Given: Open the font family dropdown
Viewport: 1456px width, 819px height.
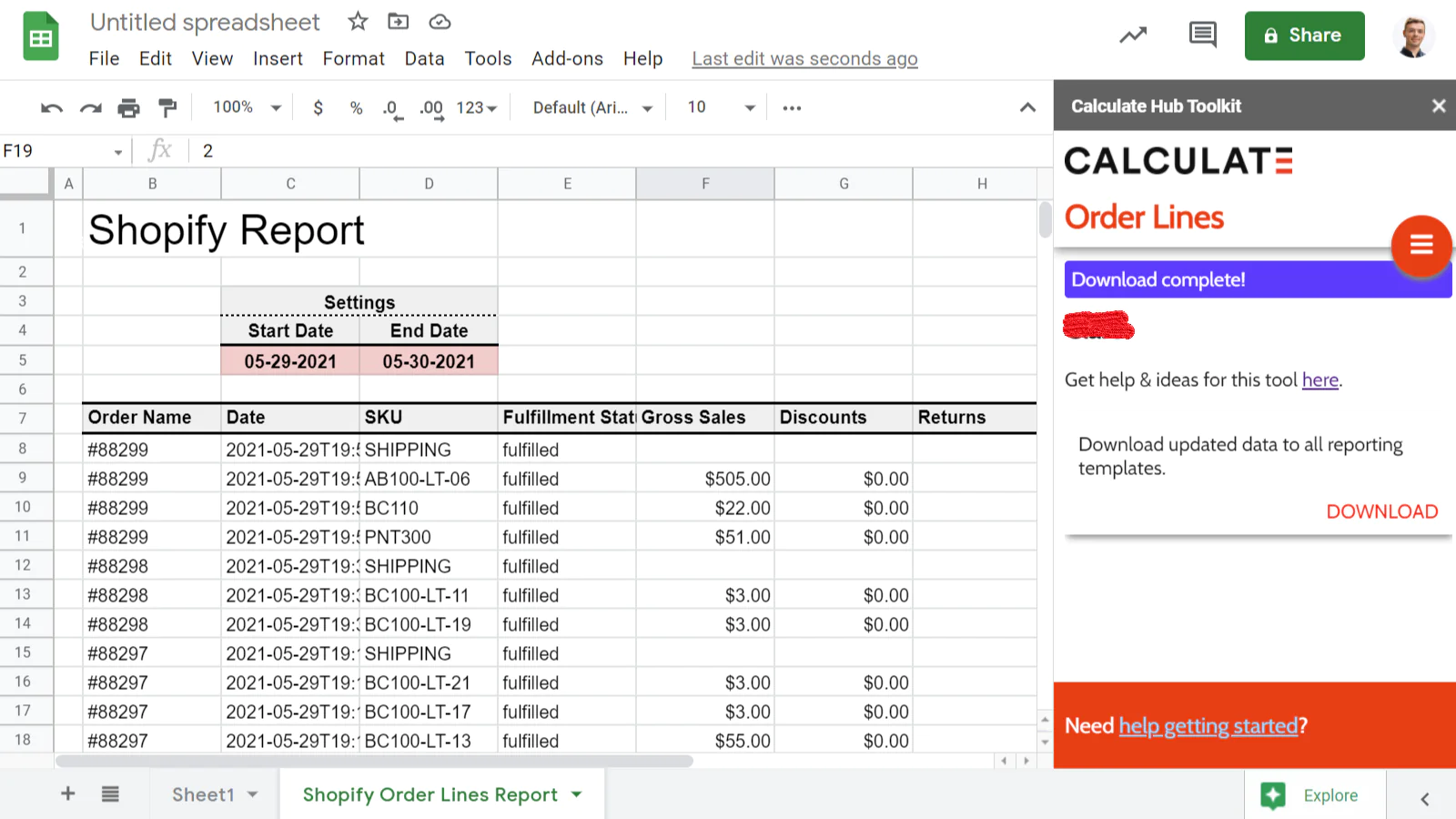Looking at the screenshot, I should click(x=592, y=107).
